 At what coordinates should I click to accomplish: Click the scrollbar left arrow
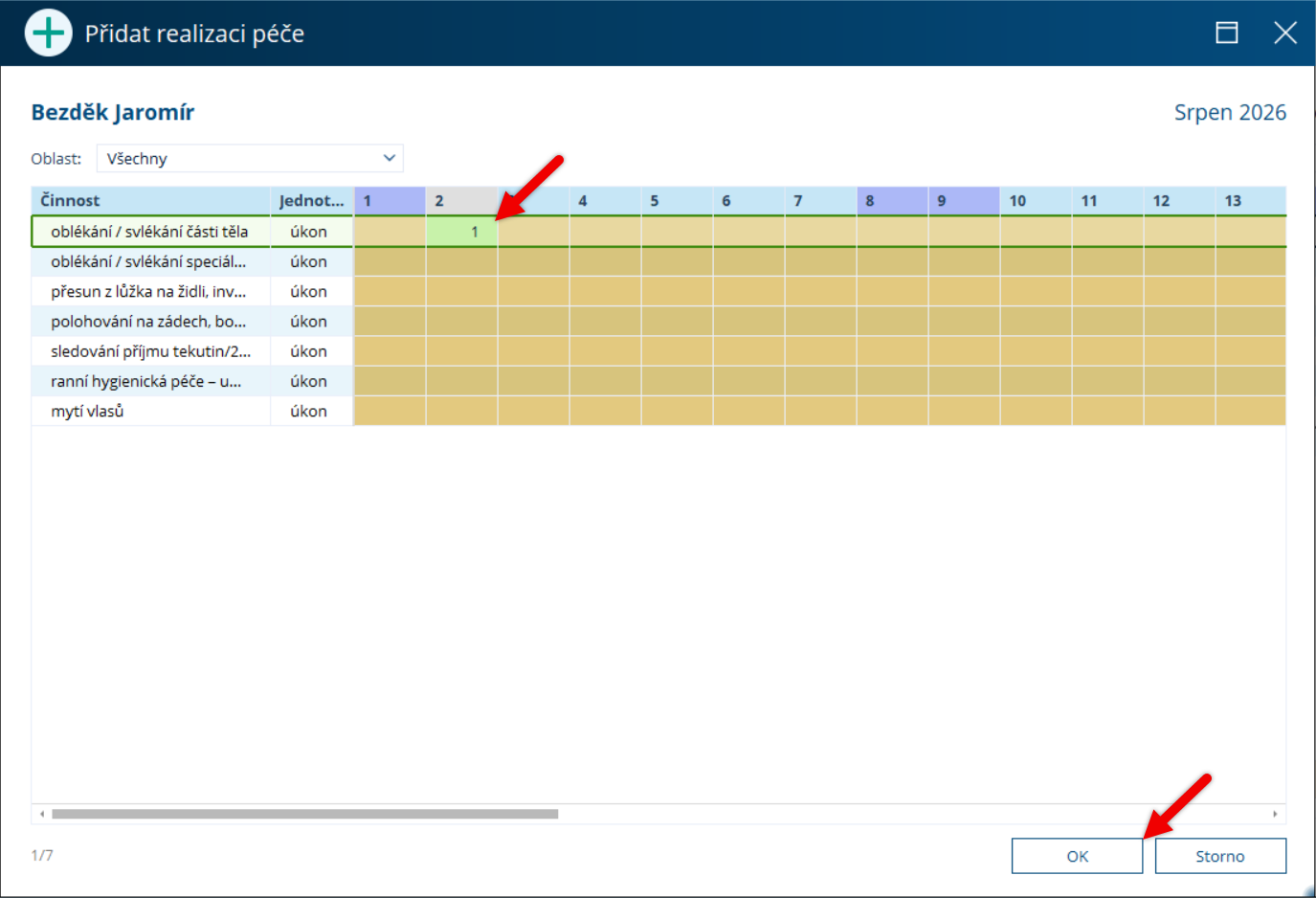coord(41,814)
